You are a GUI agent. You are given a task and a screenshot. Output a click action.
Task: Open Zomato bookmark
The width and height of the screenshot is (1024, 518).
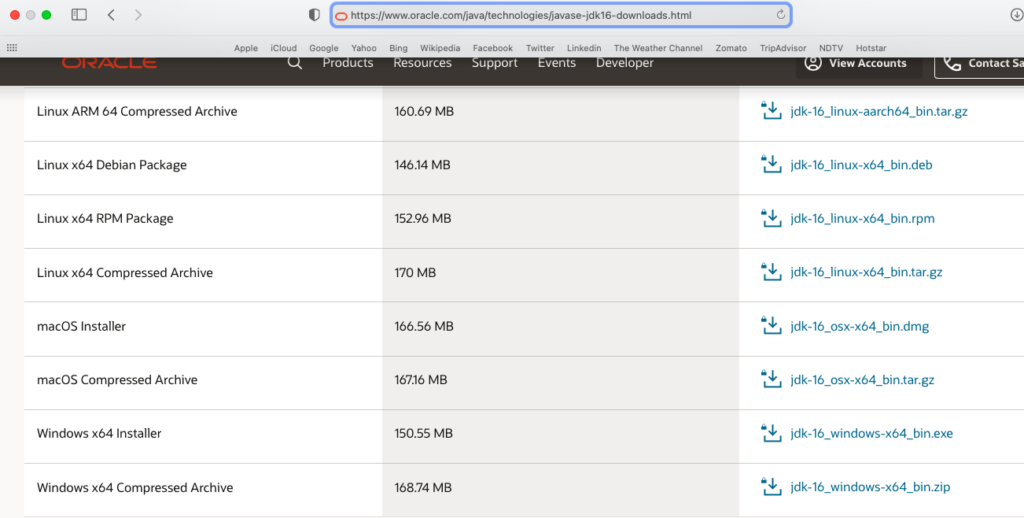pos(731,48)
